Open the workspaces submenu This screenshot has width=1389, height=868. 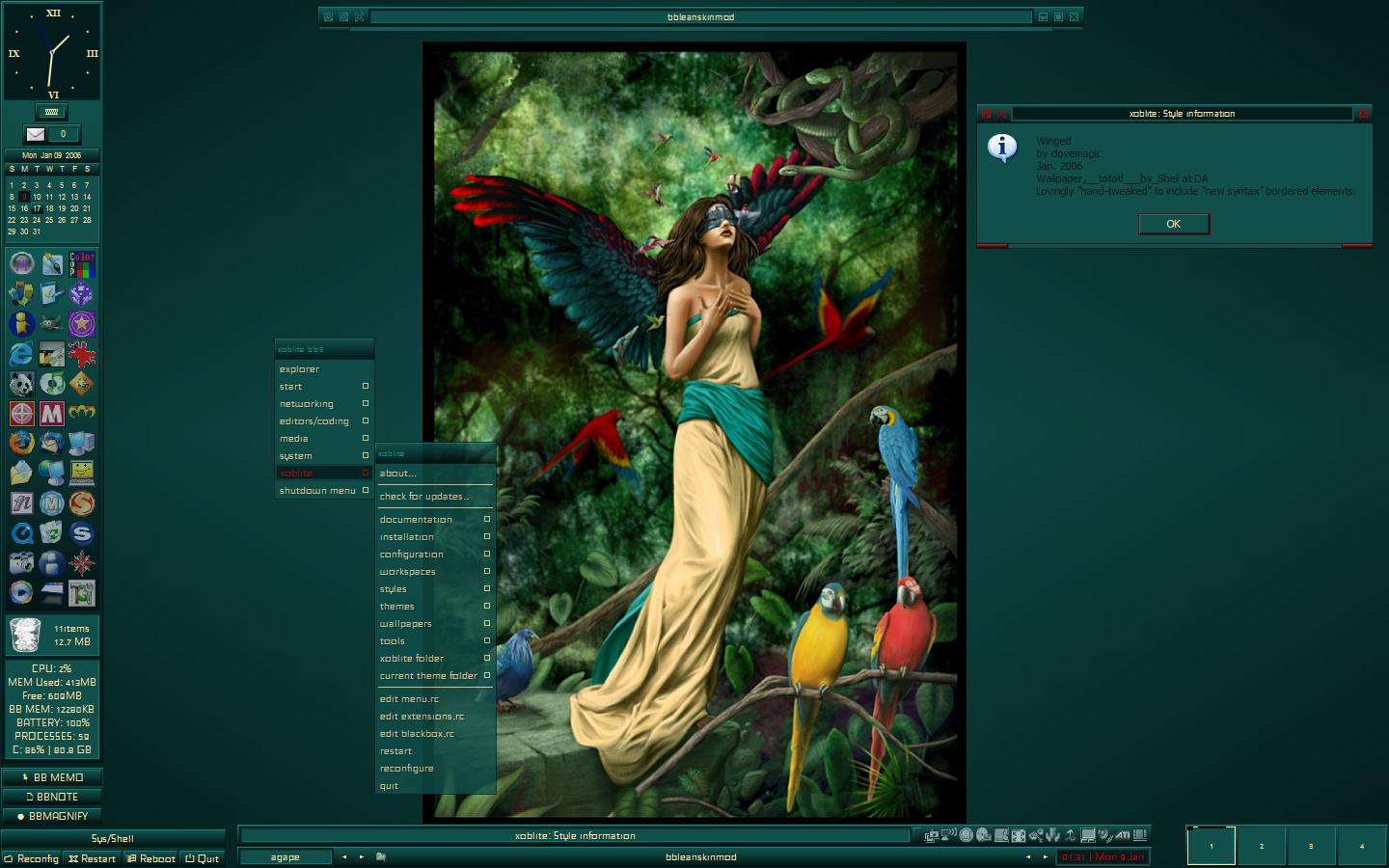[x=435, y=572]
